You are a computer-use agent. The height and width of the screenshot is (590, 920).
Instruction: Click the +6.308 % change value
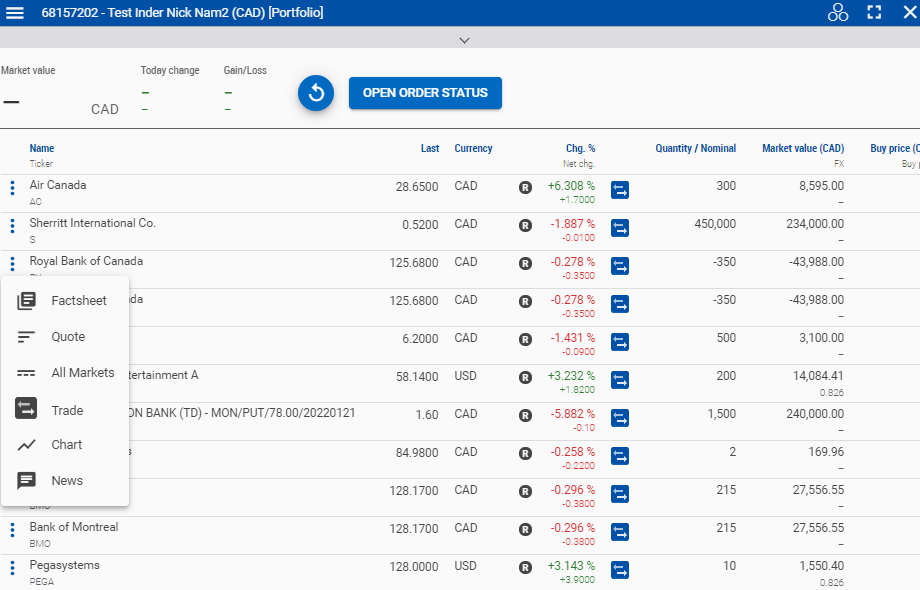click(571, 186)
